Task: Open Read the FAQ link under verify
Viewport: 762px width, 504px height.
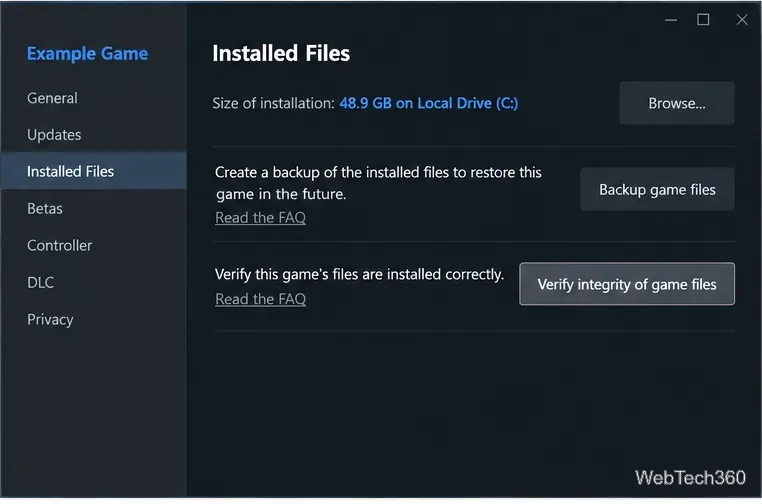Action: tap(260, 298)
